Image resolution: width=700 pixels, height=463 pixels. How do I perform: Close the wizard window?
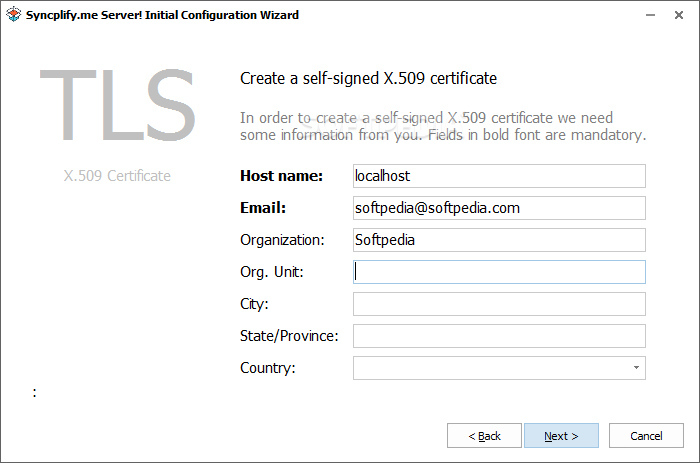pos(679,15)
